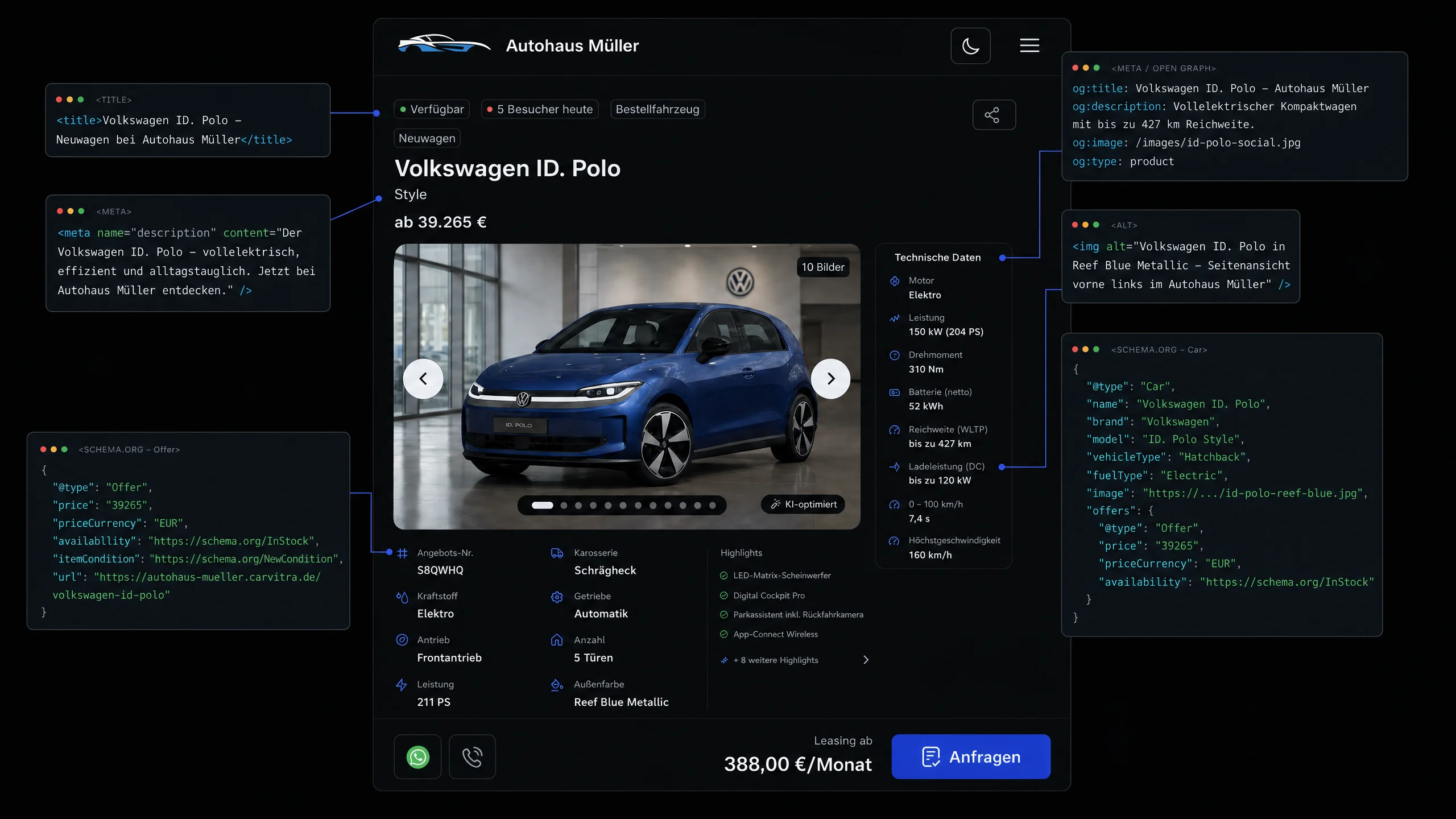Viewport: 1456px width, 819px height.
Task: Click the img alt text in ALT panel
Action: point(1181,266)
